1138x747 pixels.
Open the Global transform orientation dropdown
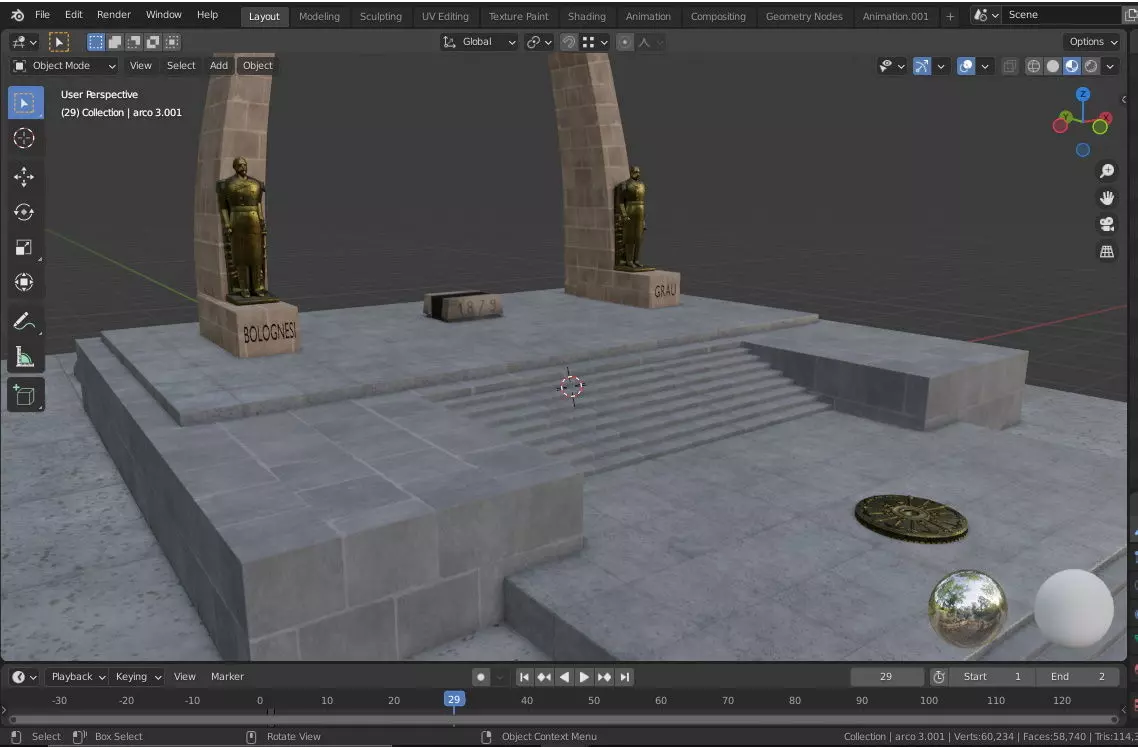click(x=479, y=42)
